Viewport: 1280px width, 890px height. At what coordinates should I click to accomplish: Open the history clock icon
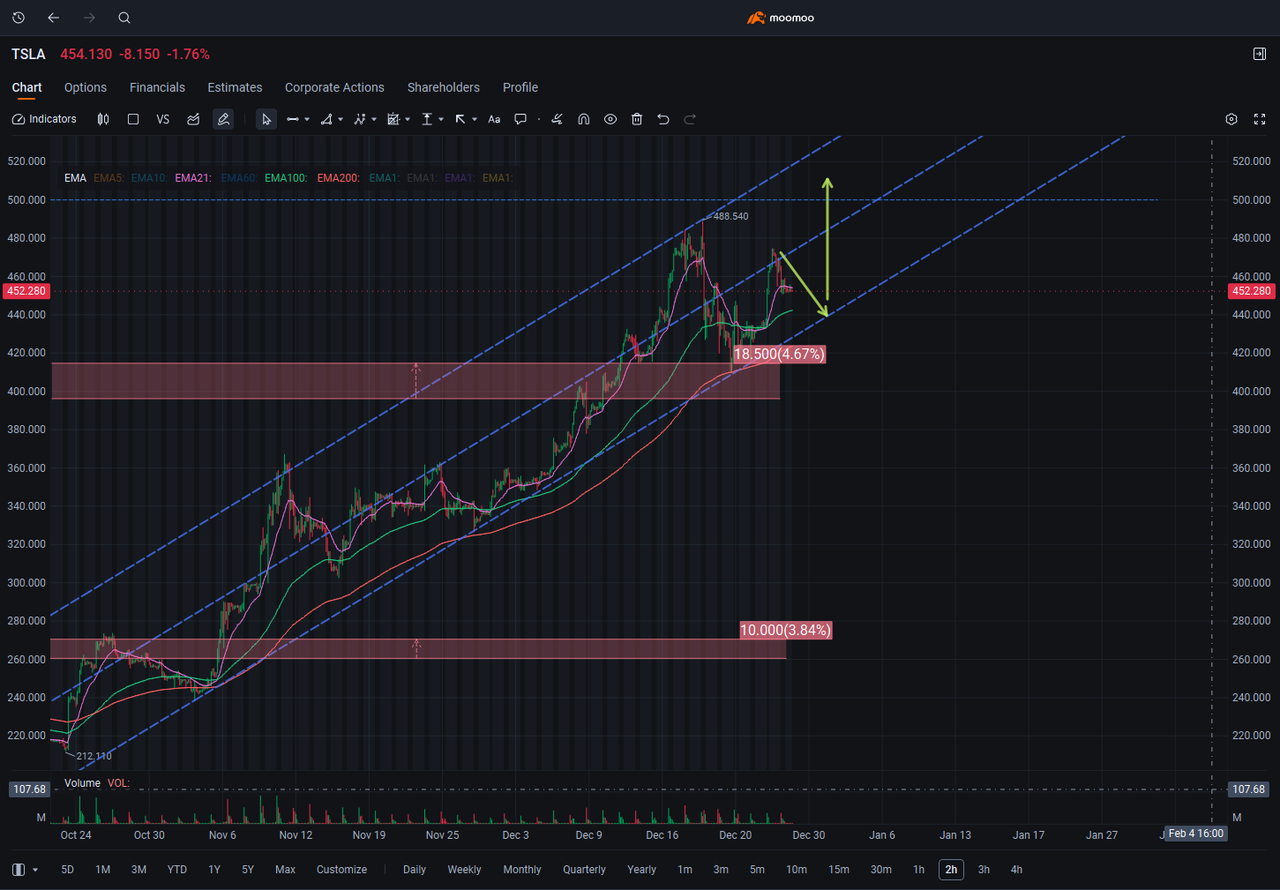coord(18,18)
